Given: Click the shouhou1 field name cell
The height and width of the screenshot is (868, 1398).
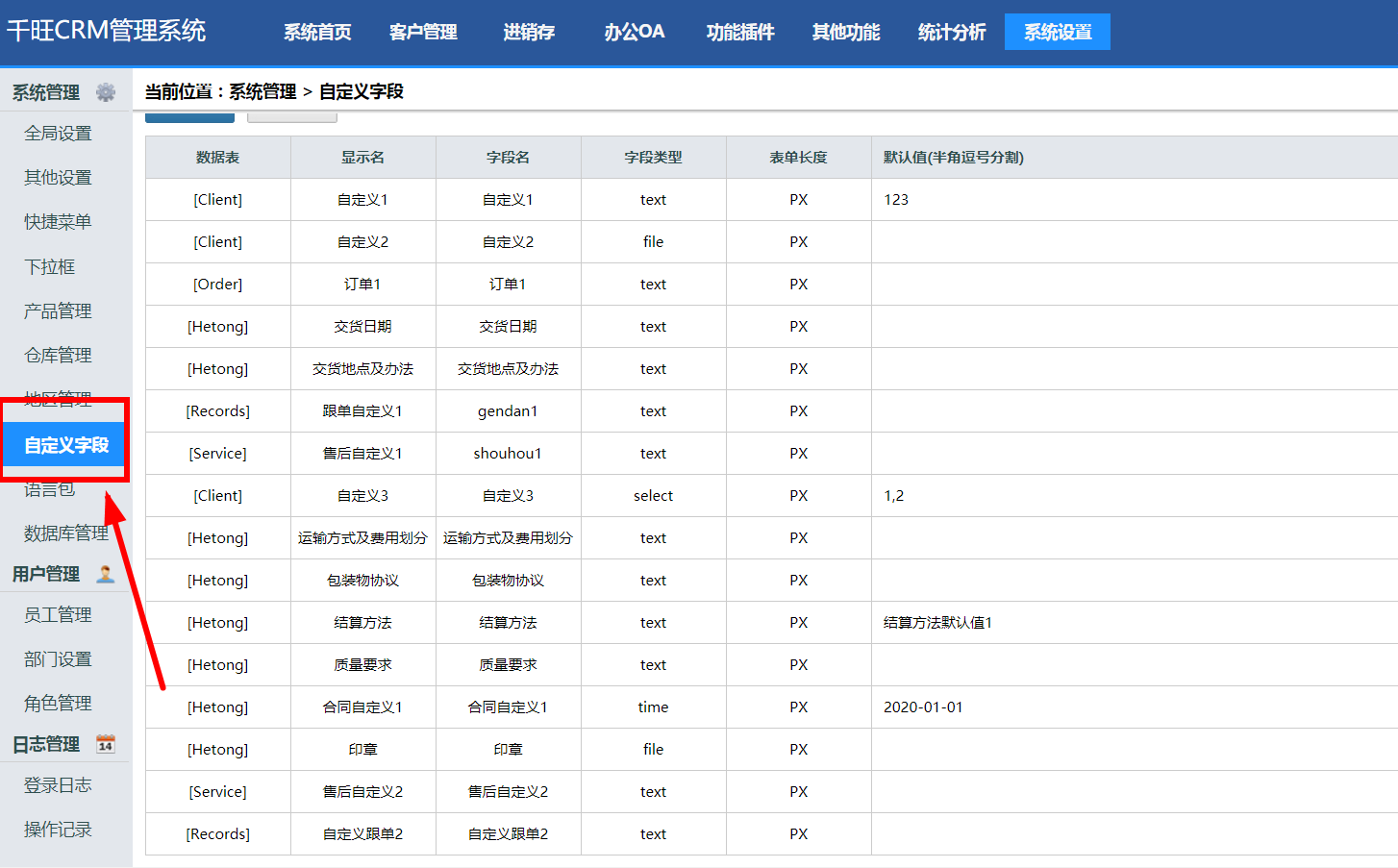Looking at the screenshot, I should click(509, 454).
